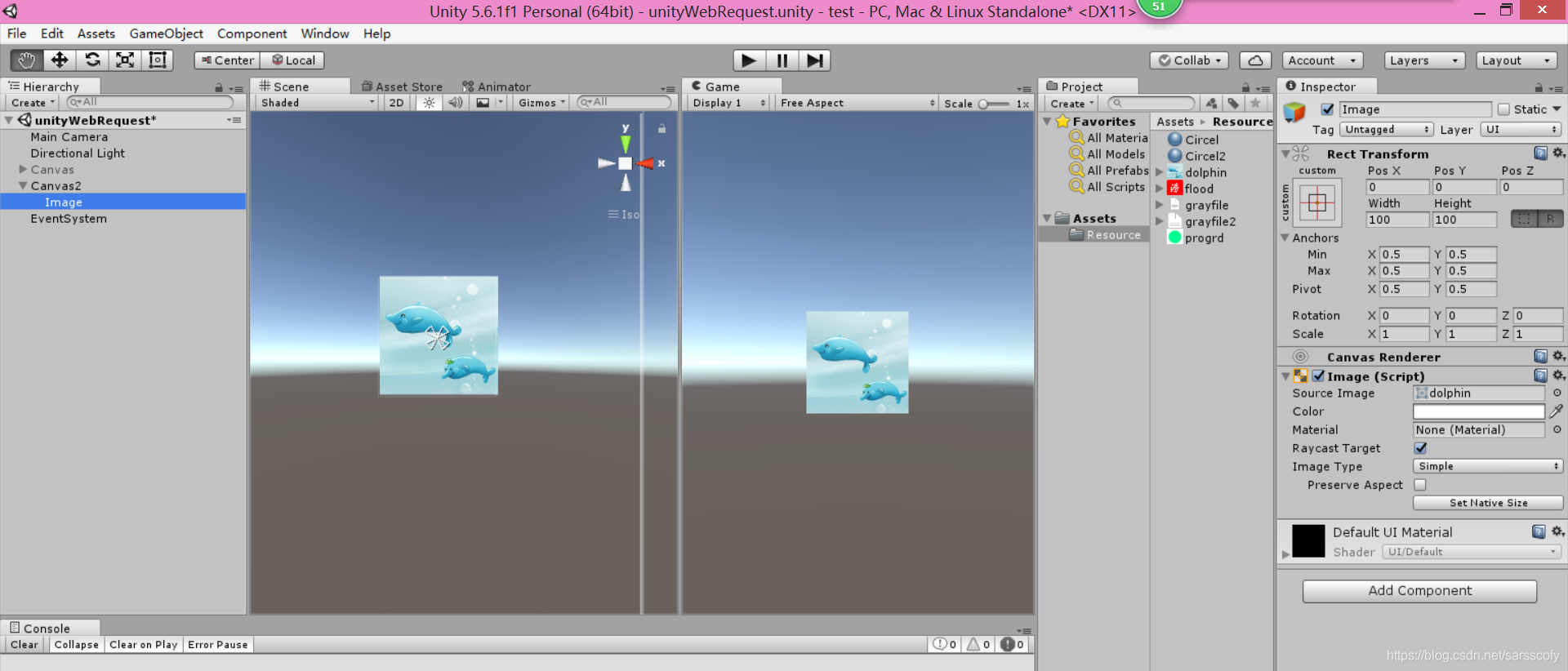Viewport: 1568px width, 671px height.
Task: Open Image Color swatch
Action: click(1479, 411)
